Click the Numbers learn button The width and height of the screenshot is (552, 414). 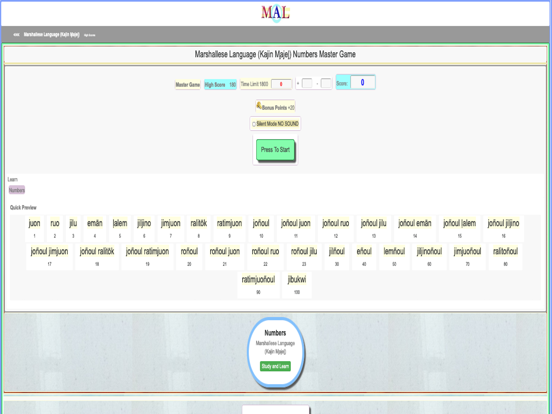pyautogui.click(x=17, y=190)
